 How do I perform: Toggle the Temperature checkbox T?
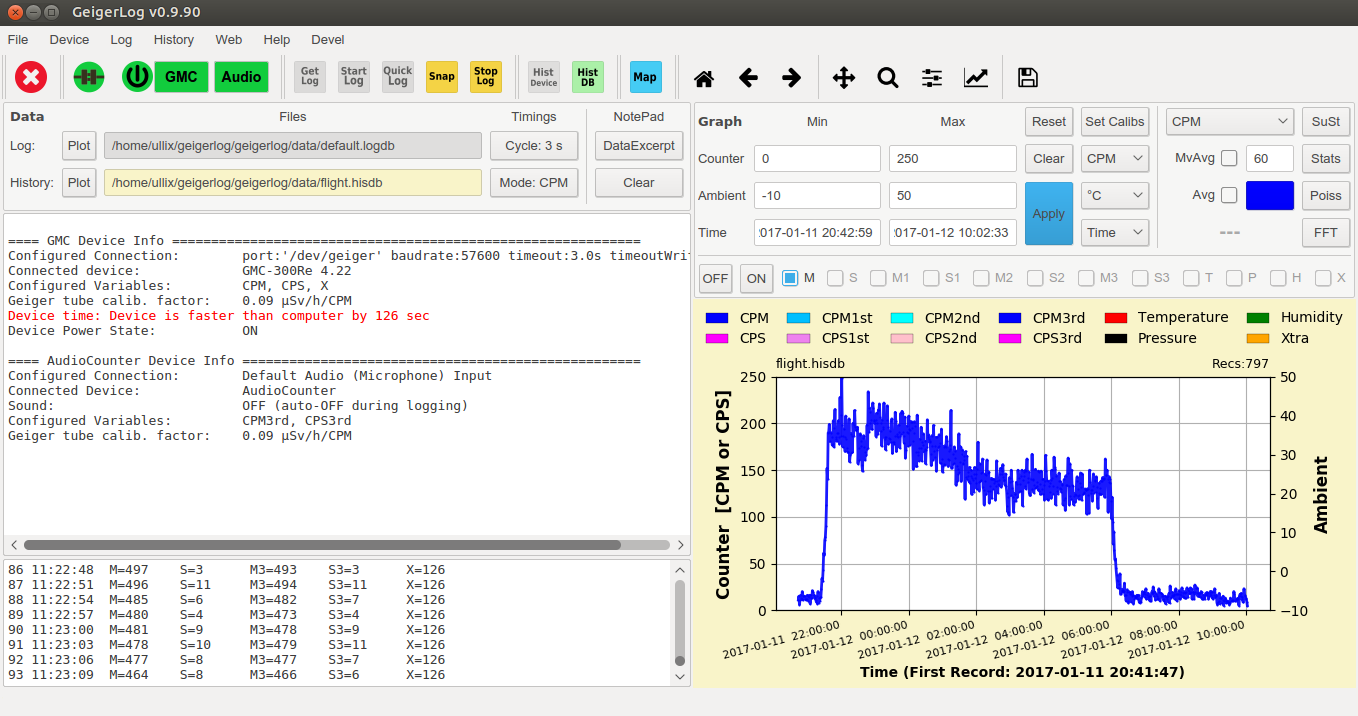pos(1191,278)
